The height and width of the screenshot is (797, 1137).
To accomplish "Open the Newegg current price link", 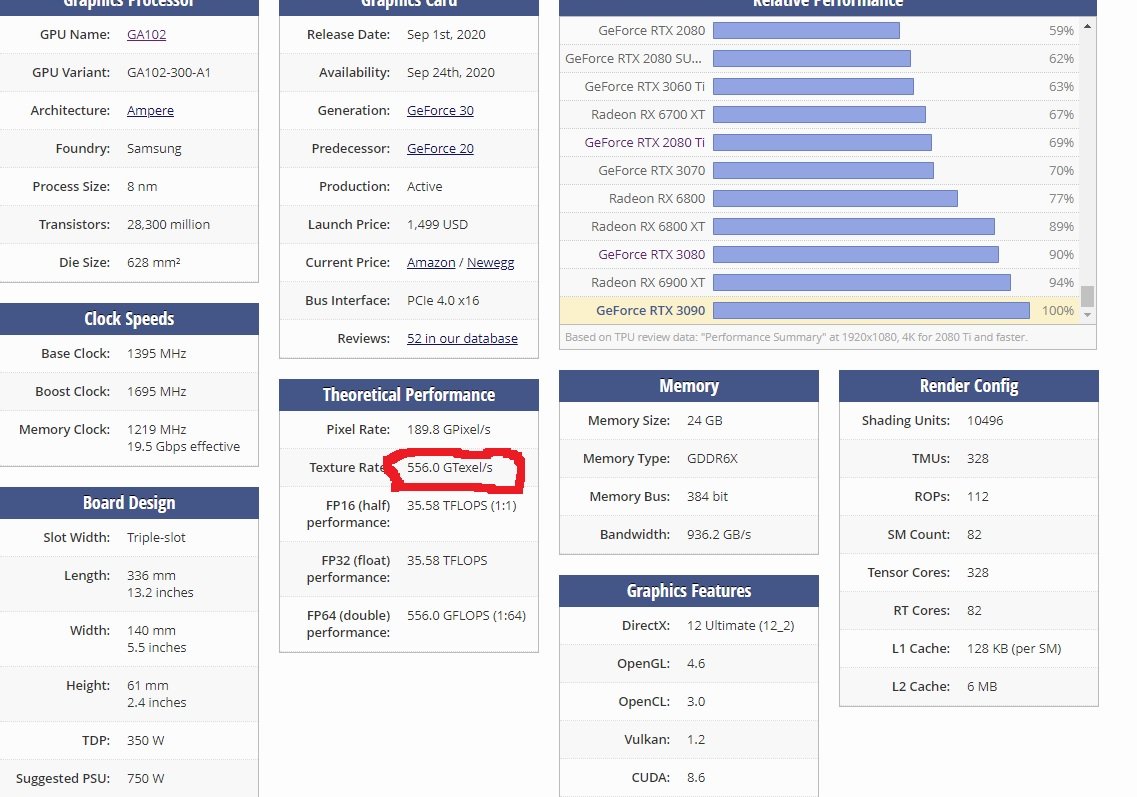I will coord(490,263).
